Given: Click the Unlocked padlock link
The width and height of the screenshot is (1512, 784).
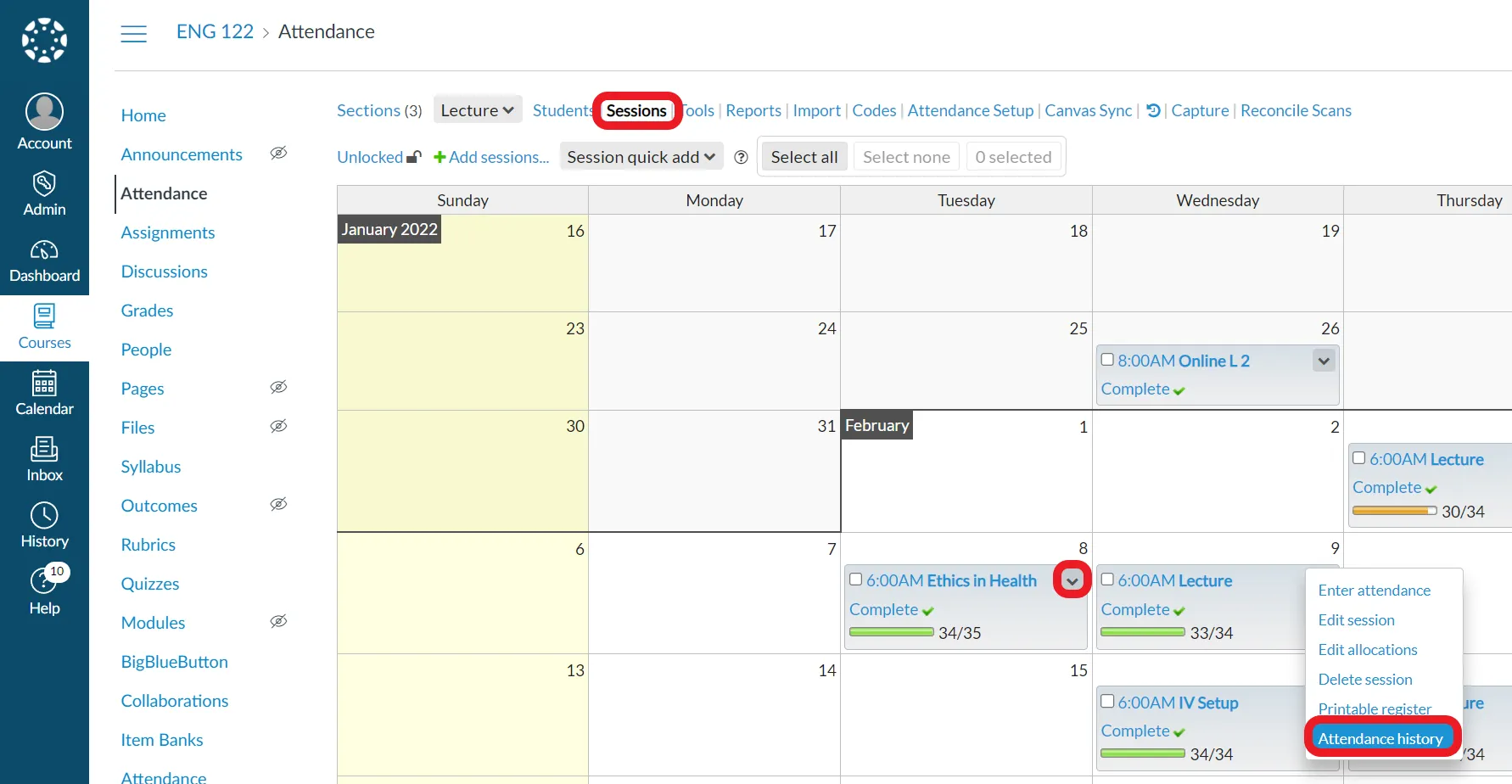Looking at the screenshot, I should point(378,157).
